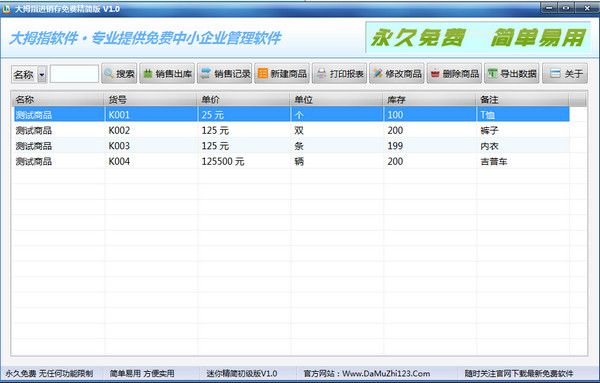Click the unit cell 双
The image size is (600, 383).
tap(299, 130)
